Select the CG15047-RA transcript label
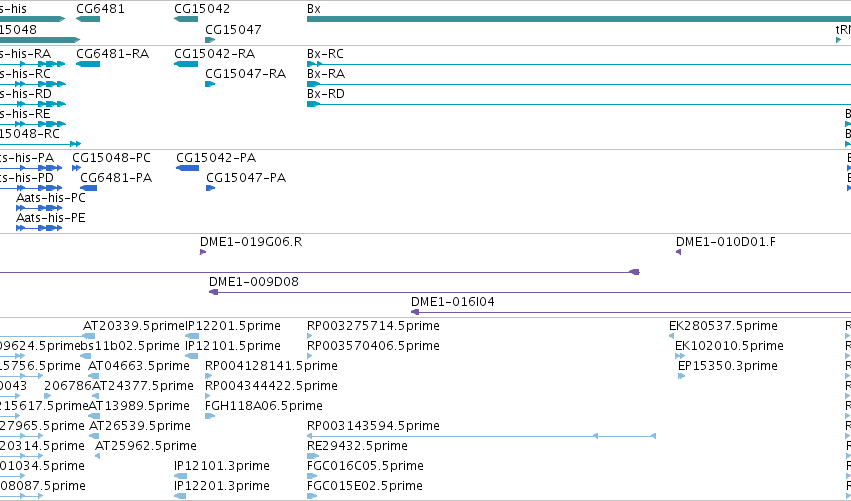This screenshot has height=501, width=851. [x=245, y=73]
